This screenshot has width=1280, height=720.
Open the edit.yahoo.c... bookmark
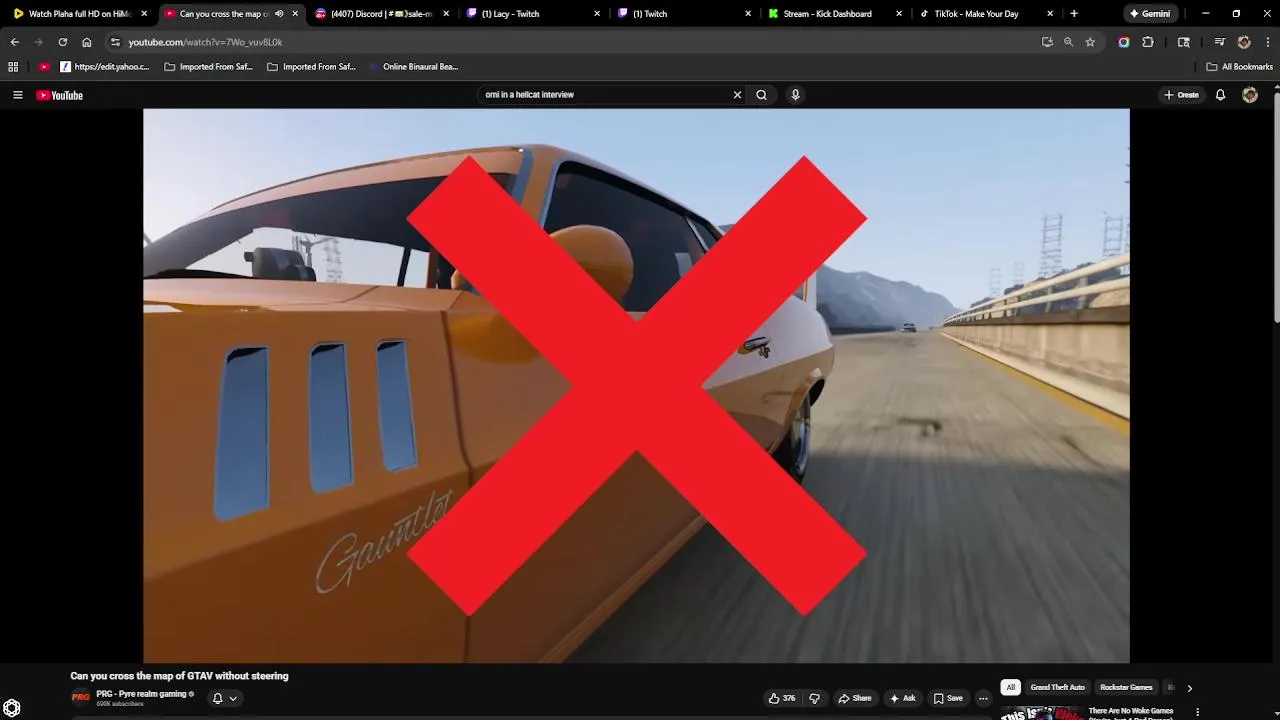pyautogui.click(x=104, y=67)
